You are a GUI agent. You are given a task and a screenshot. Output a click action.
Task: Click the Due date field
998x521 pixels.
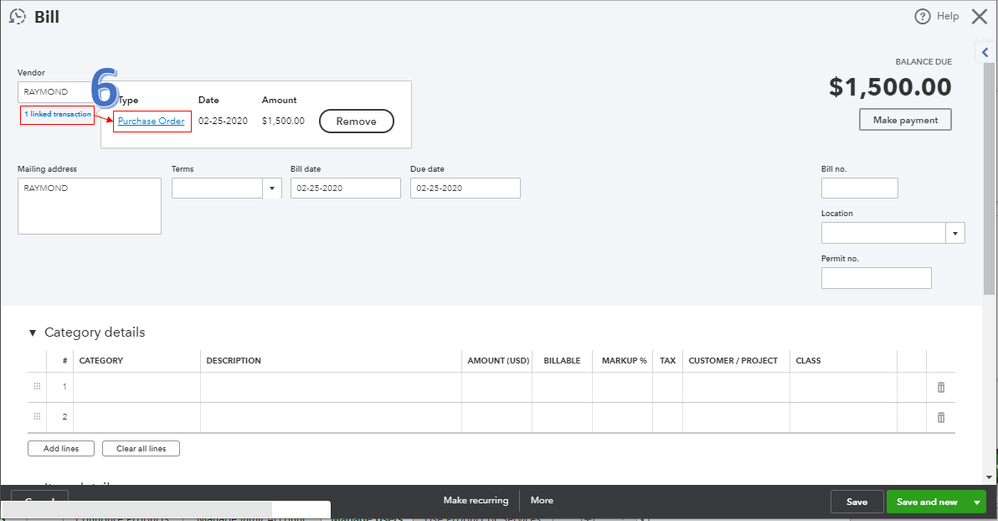(465, 188)
